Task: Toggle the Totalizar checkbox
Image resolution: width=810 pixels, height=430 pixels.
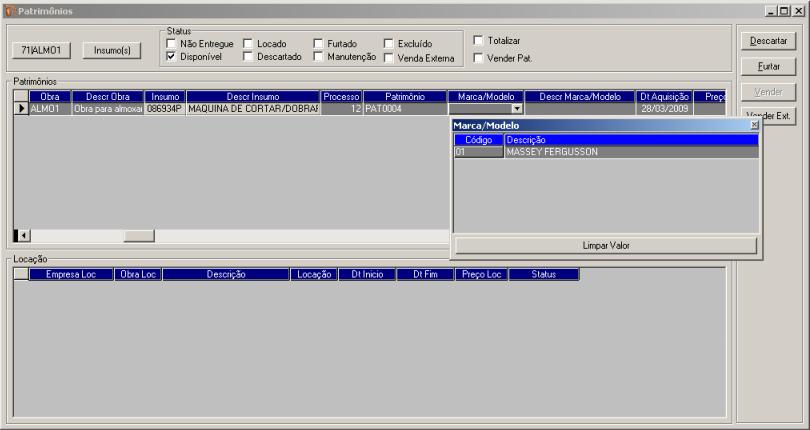Action: [x=478, y=40]
